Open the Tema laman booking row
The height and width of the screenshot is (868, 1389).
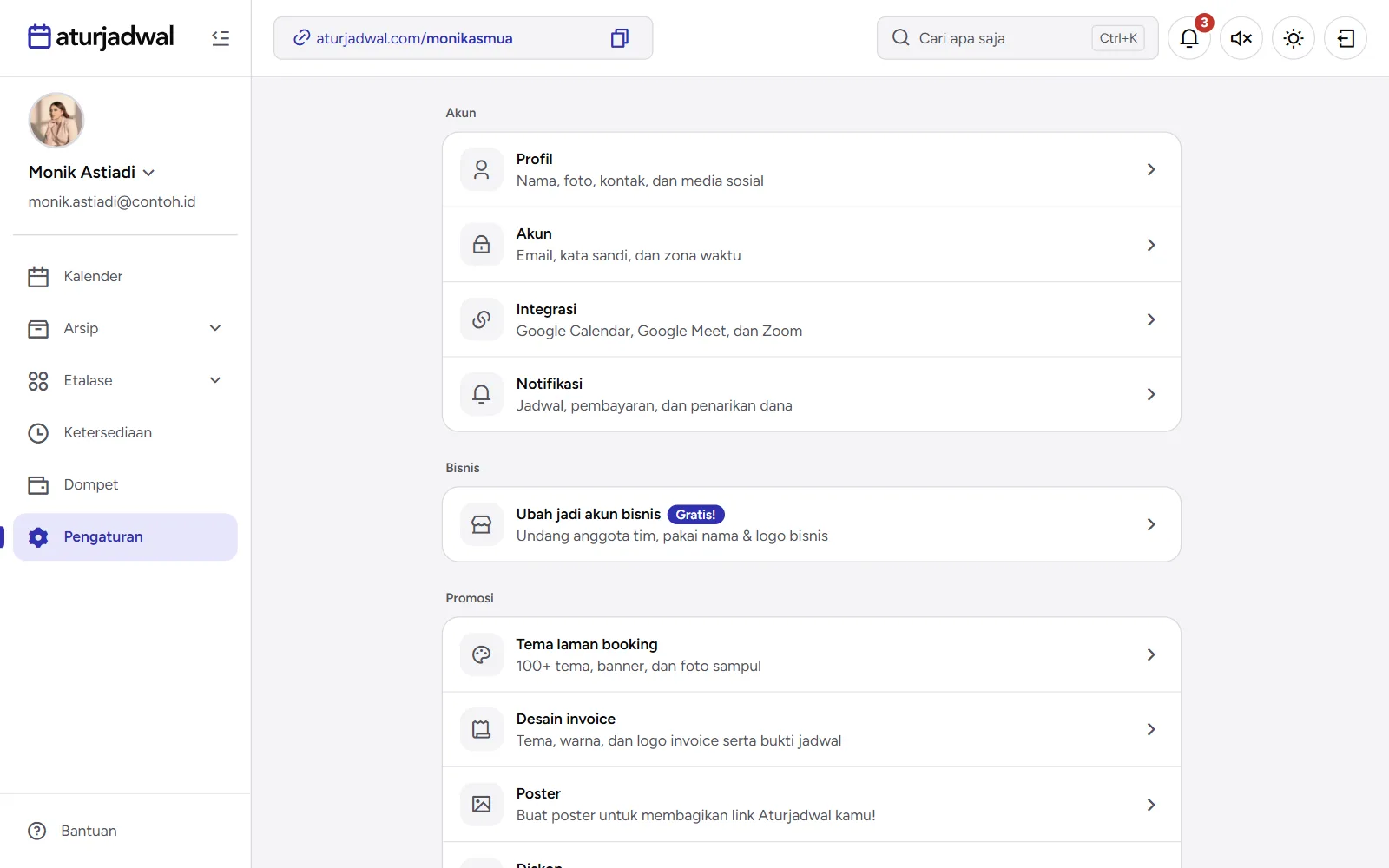click(x=812, y=654)
